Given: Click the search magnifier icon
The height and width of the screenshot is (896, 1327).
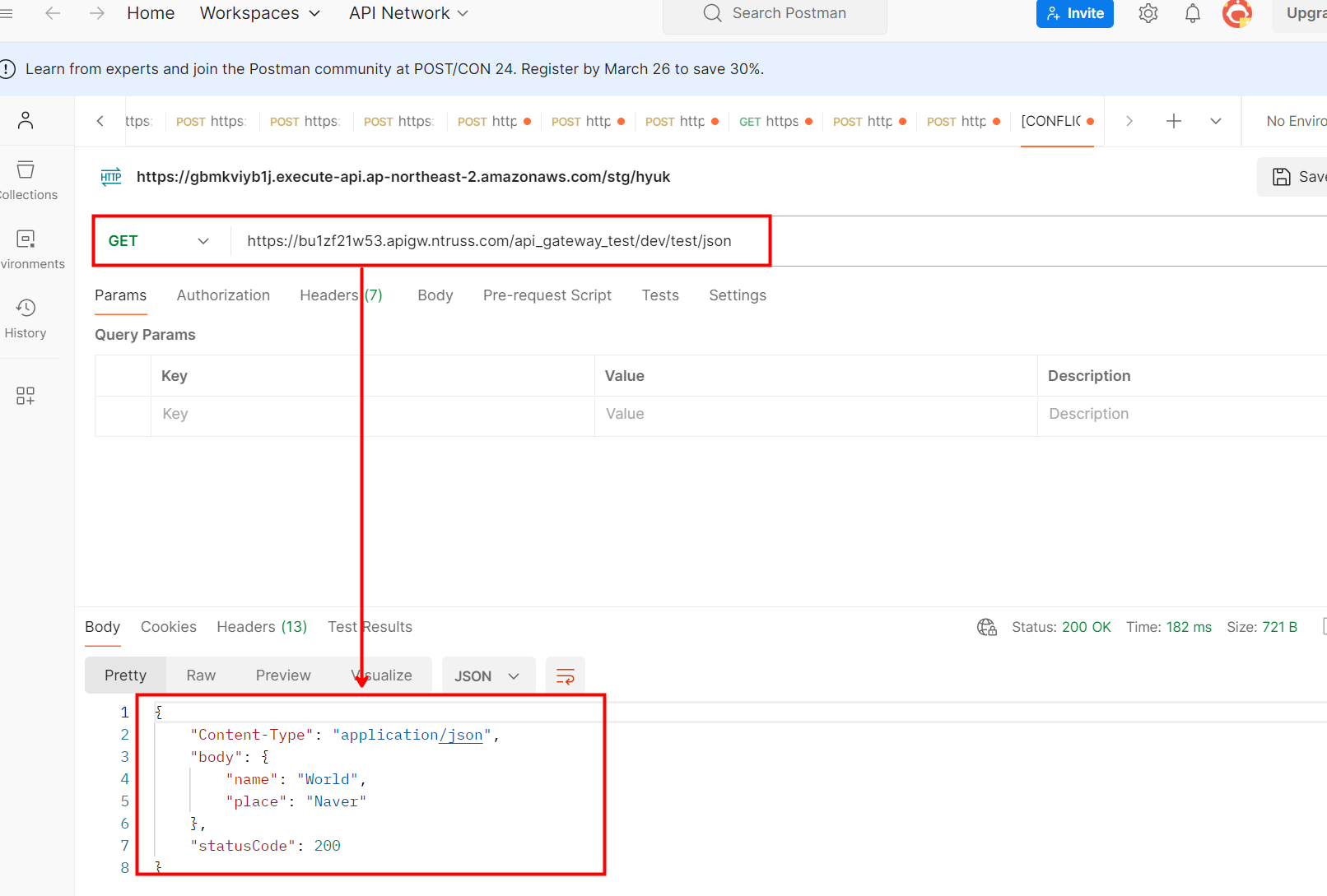Looking at the screenshot, I should [x=712, y=13].
